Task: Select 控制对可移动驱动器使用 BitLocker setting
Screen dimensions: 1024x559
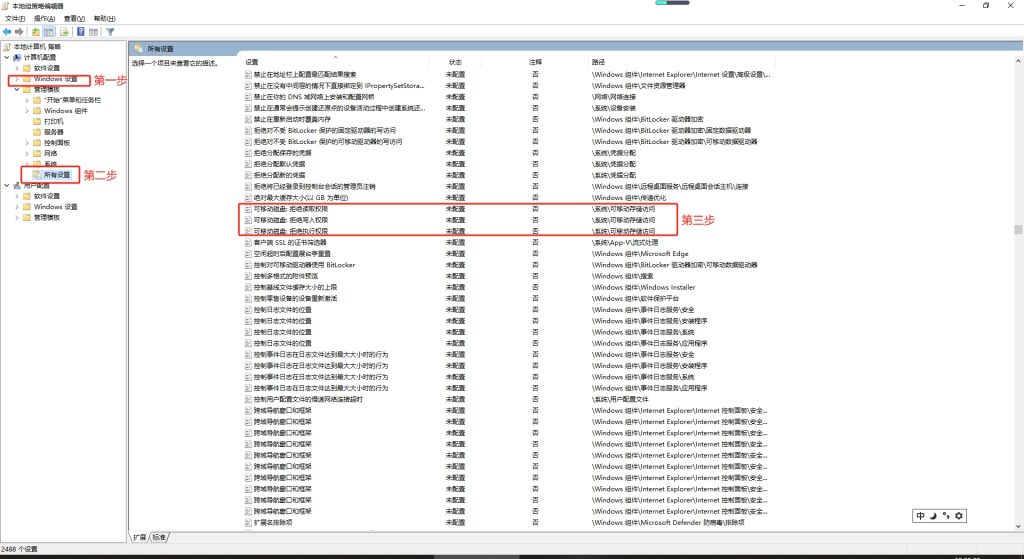Action: [x=304, y=265]
